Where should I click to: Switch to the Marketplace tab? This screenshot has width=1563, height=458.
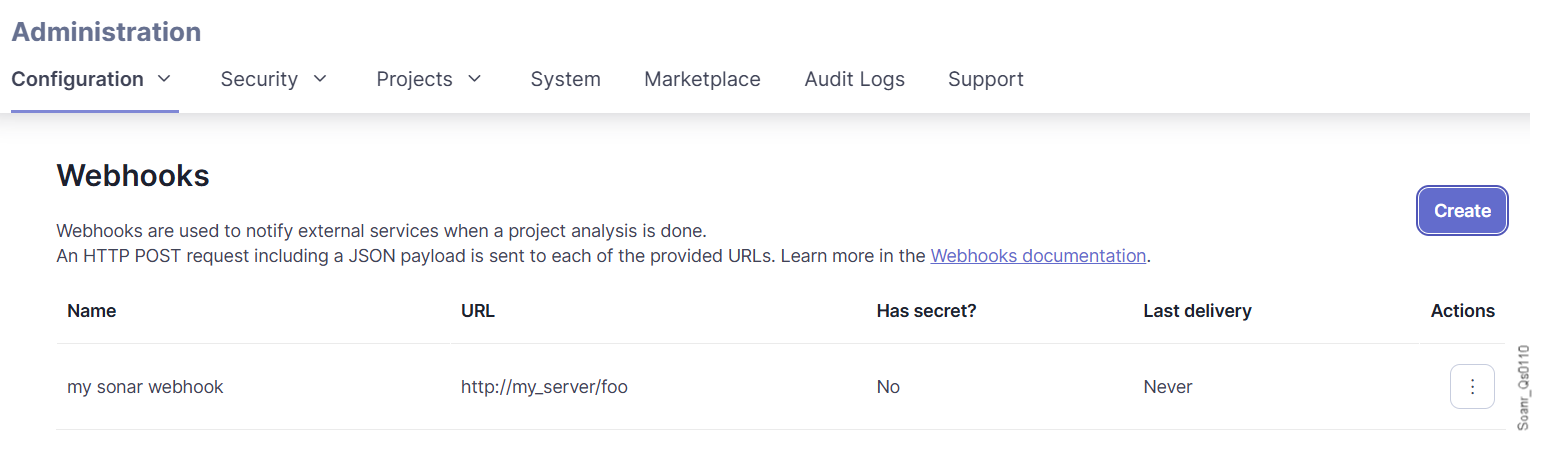click(x=702, y=79)
